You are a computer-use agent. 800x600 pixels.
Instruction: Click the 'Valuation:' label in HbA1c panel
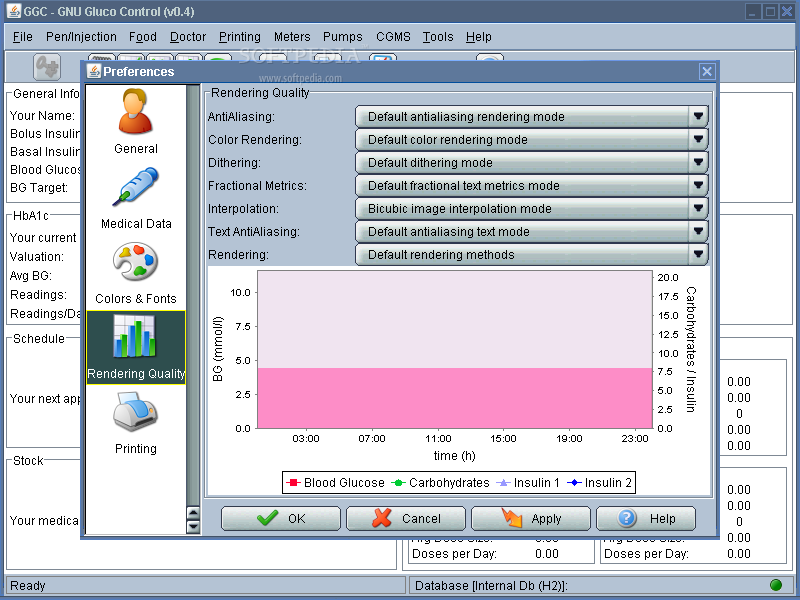pyautogui.click(x=37, y=257)
